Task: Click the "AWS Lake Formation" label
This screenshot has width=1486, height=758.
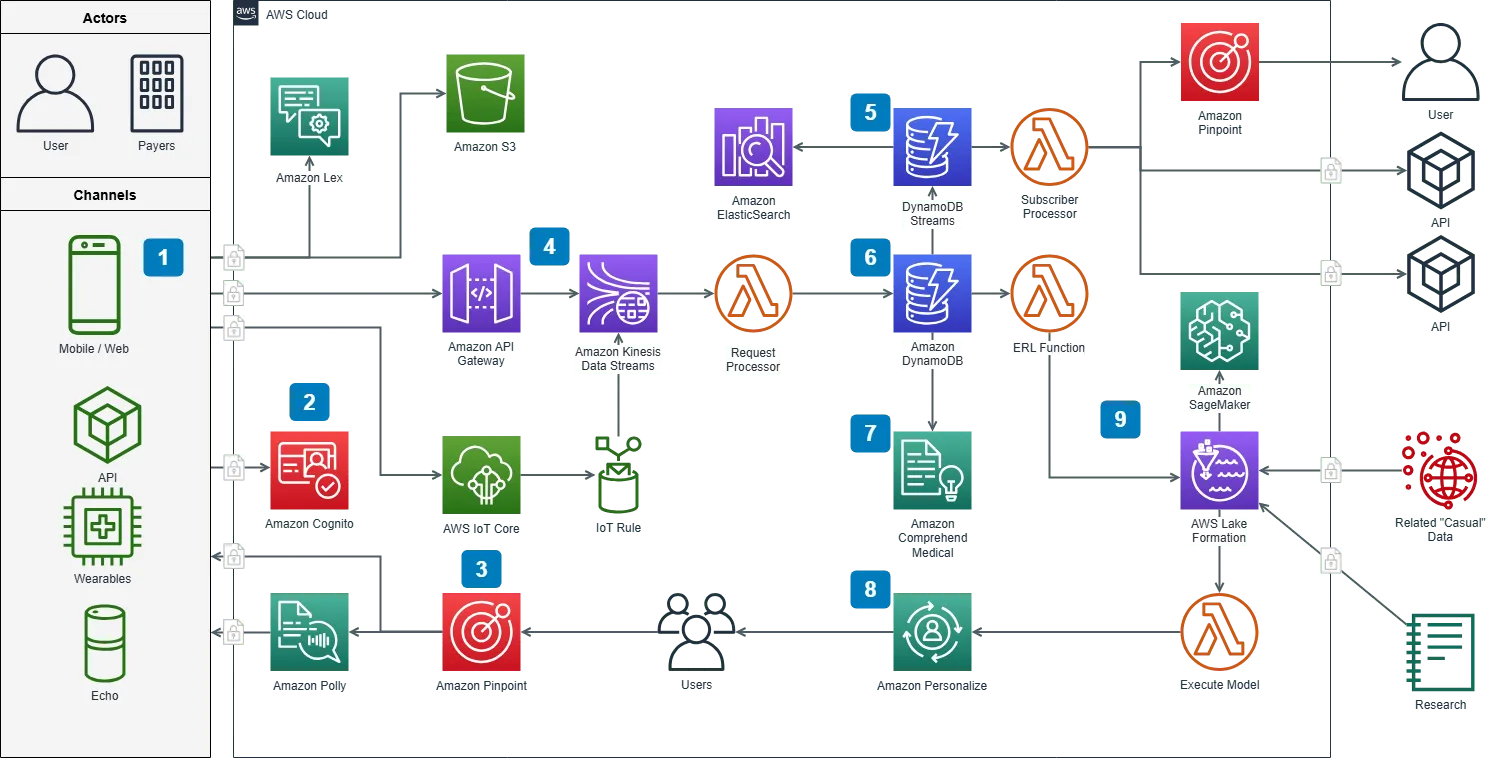Action: (1219, 531)
